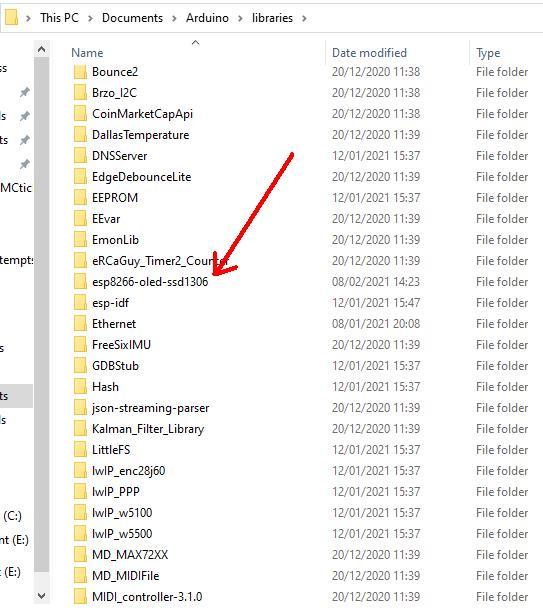Click the EEPROM folder icon
The width and height of the screenshot is (543, 615).
pos(80,198)
